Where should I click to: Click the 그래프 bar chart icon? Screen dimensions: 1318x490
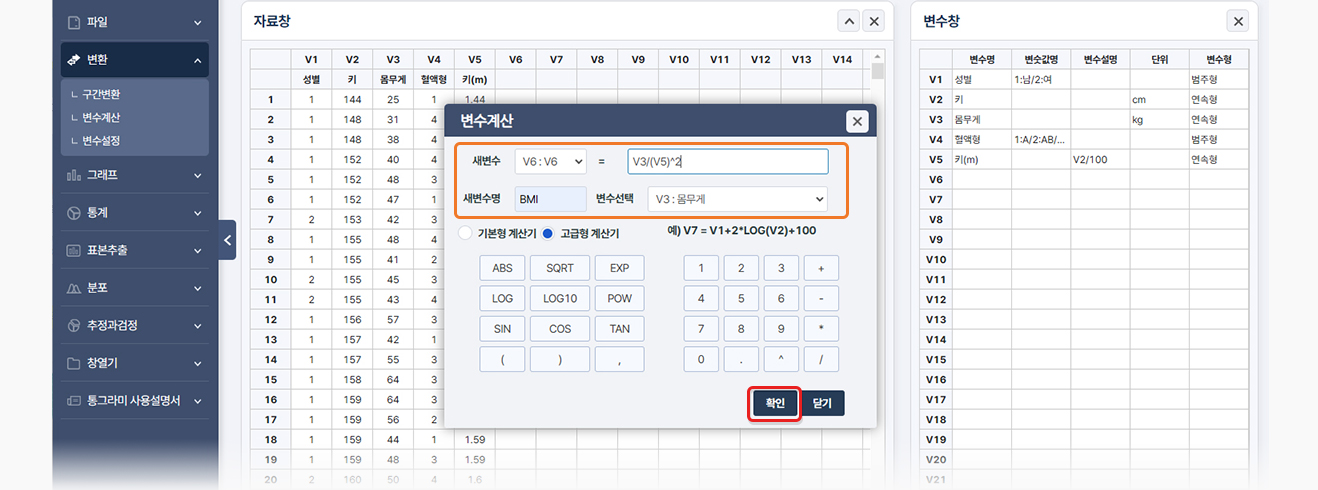click(x=73, y=175)
